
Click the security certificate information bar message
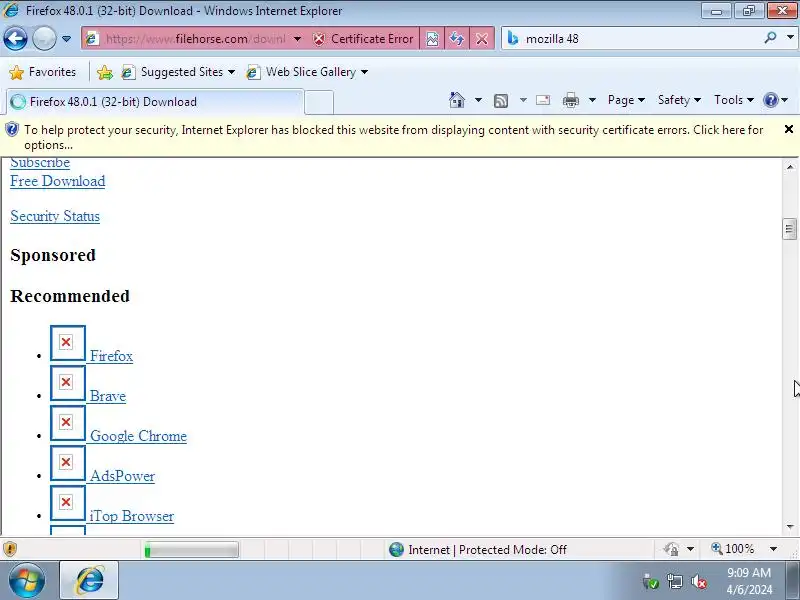pos(393,137)
